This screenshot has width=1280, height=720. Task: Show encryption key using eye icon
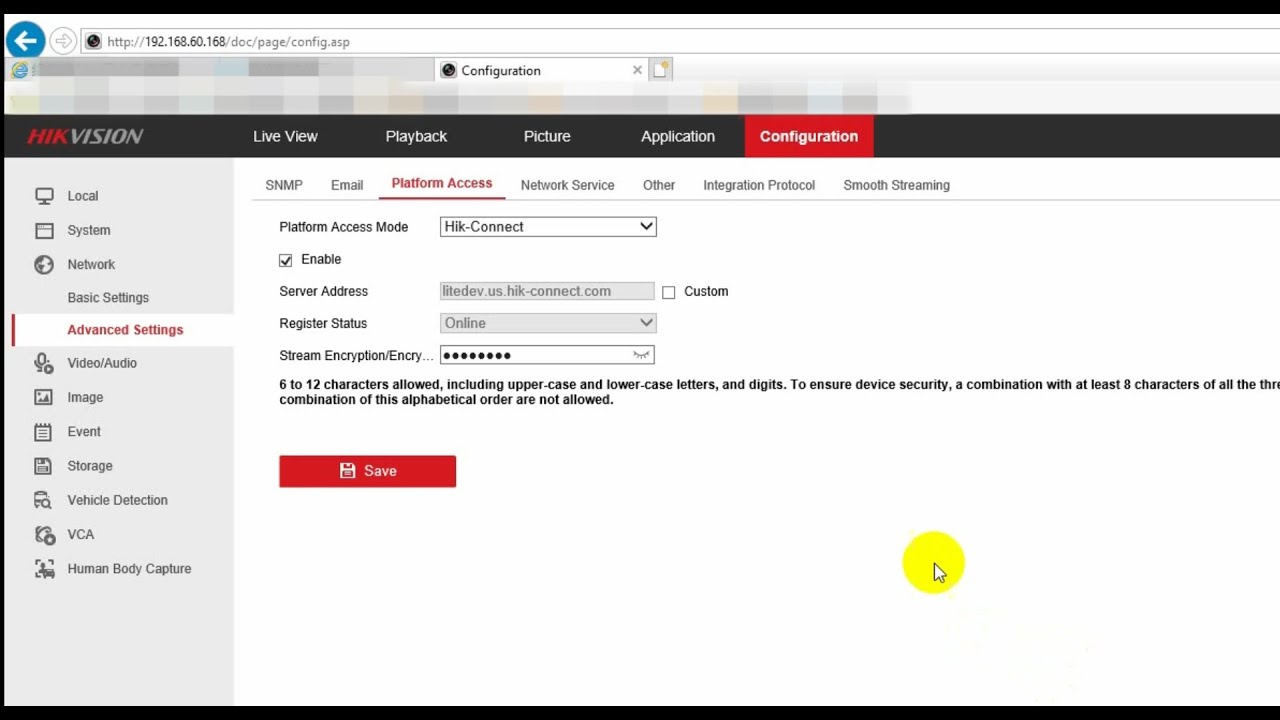641,355
